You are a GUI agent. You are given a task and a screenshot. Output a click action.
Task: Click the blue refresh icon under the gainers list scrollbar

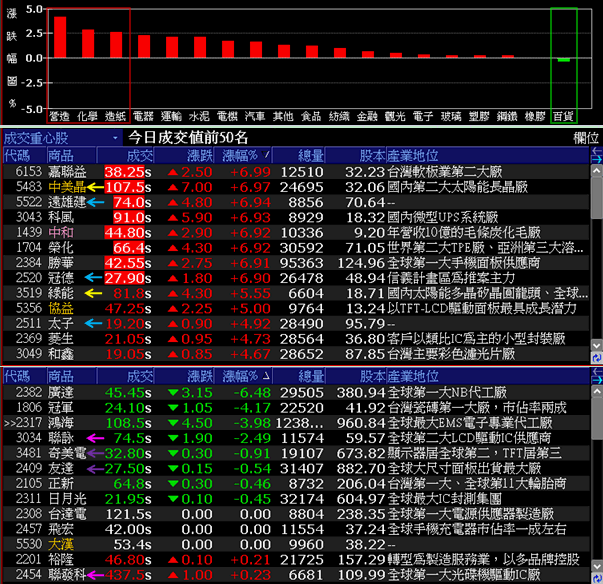[596, 358]
